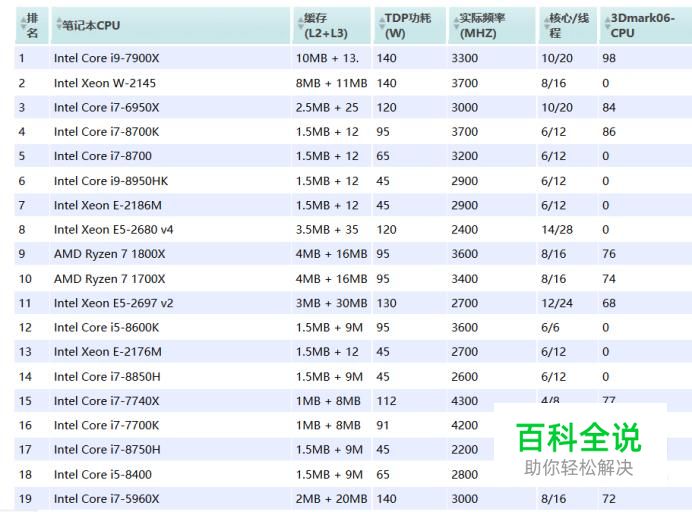
Task: Click frequency value 3300
Action: point(465,58)
